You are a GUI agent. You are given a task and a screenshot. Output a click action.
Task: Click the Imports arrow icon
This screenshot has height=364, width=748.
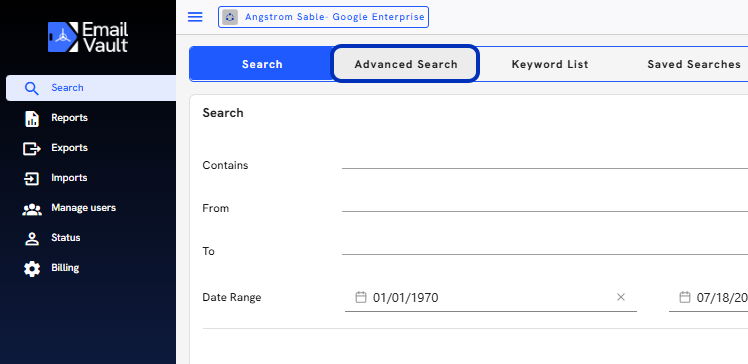coord(31,179)
